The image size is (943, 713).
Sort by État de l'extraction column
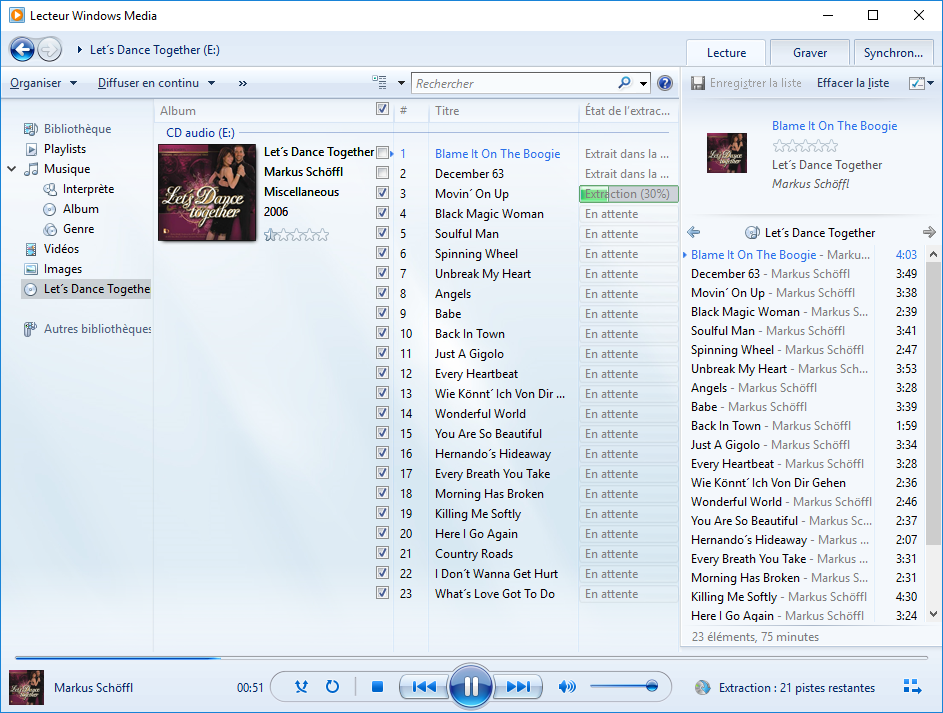628,111
